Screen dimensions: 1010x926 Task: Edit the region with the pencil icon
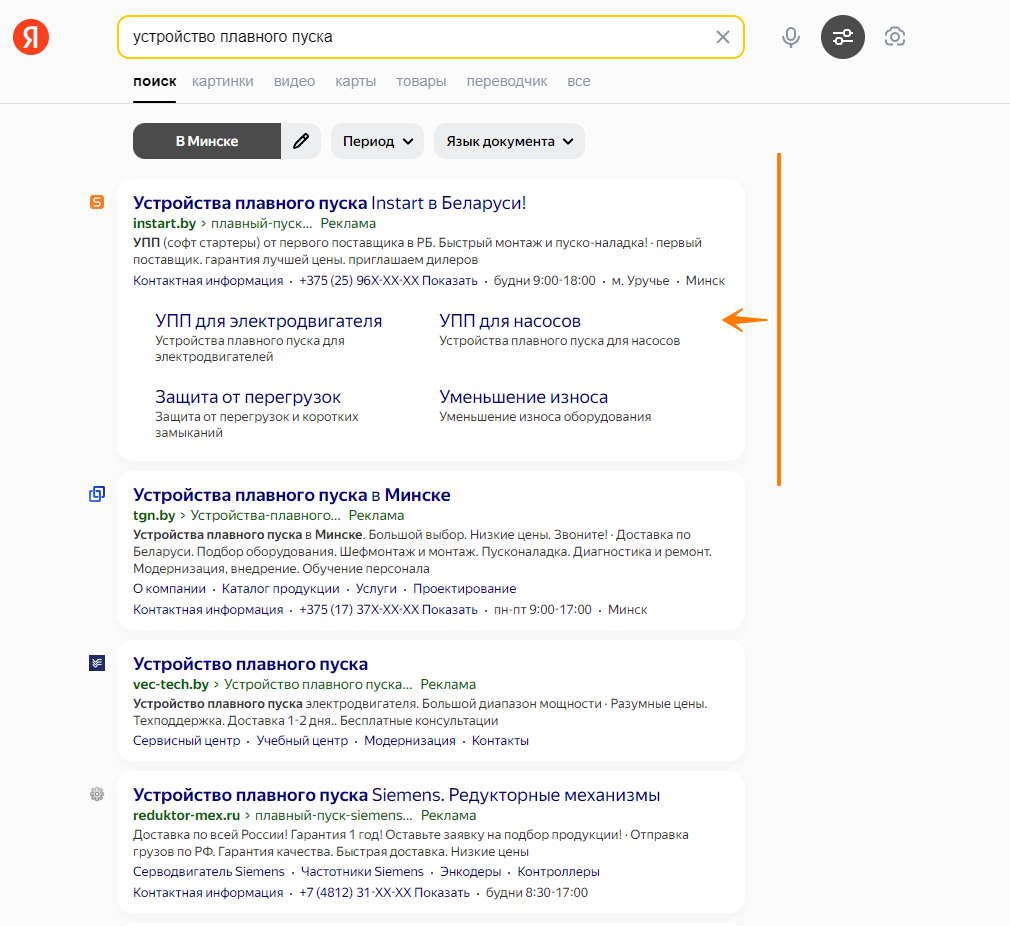point(301,141)
